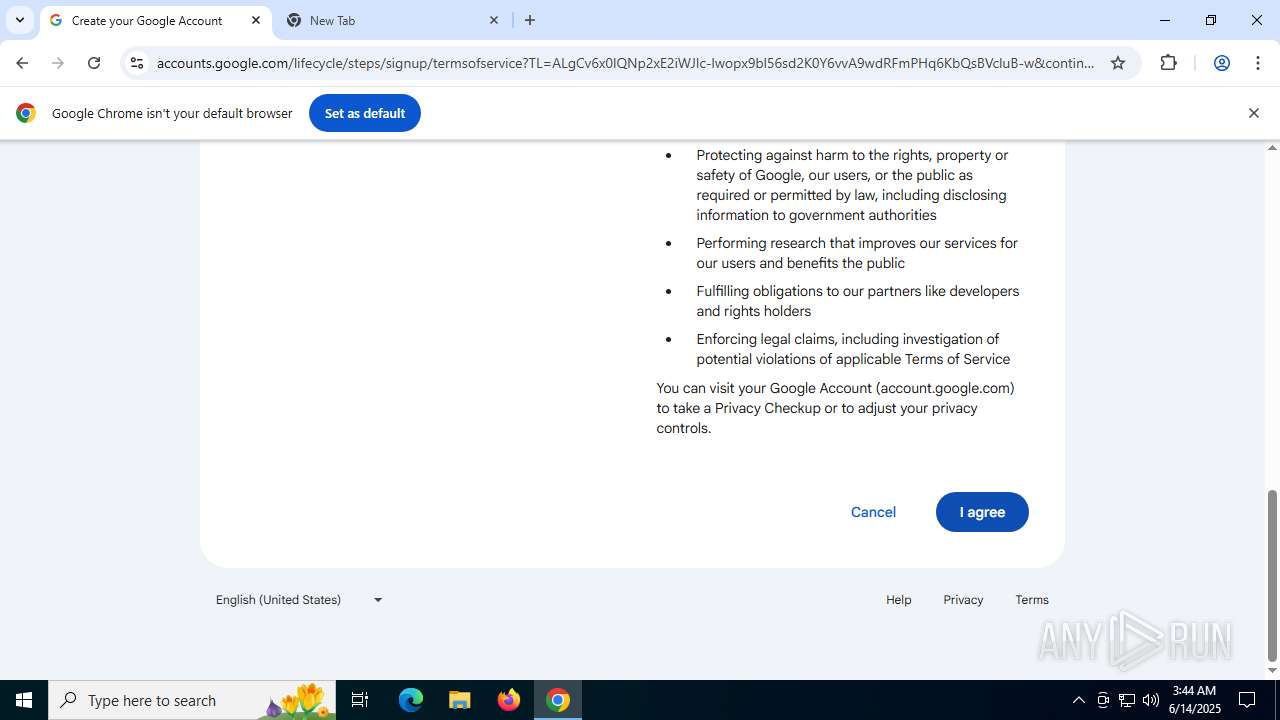Viewport: 1280px width, 720px height.
Task: Click the Cancel button
Action: click(x=873, y=512)
